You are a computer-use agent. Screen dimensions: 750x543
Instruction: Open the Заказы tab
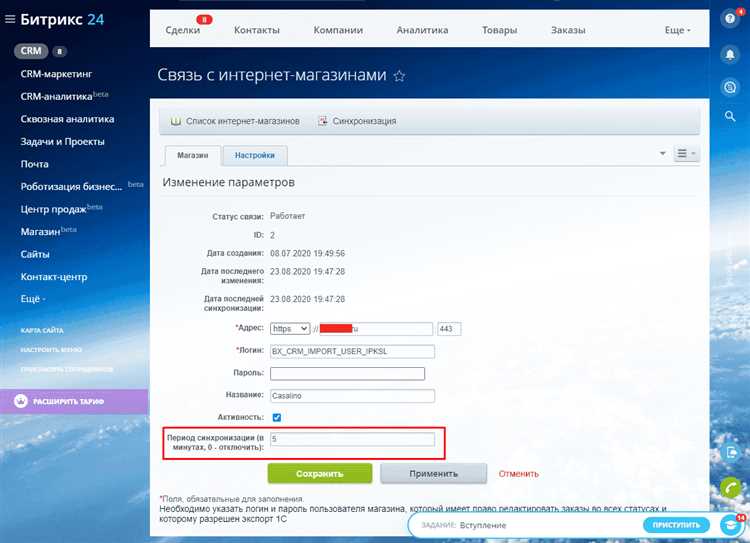[x=568, y=30]
